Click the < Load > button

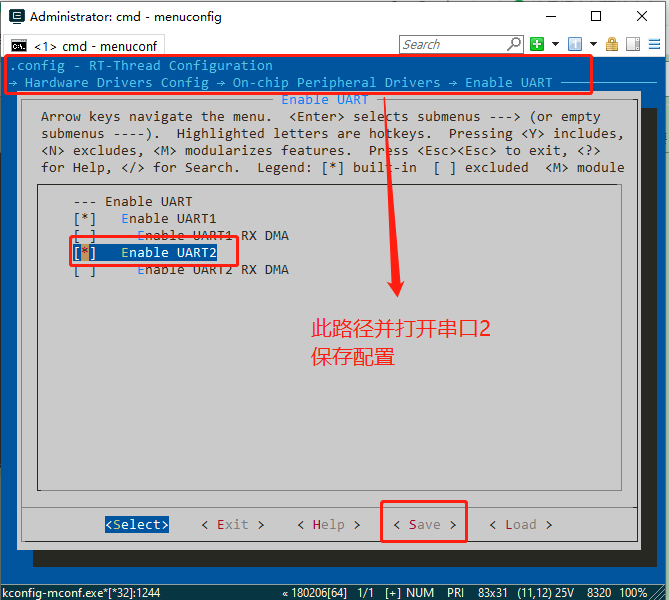(521, 524)
